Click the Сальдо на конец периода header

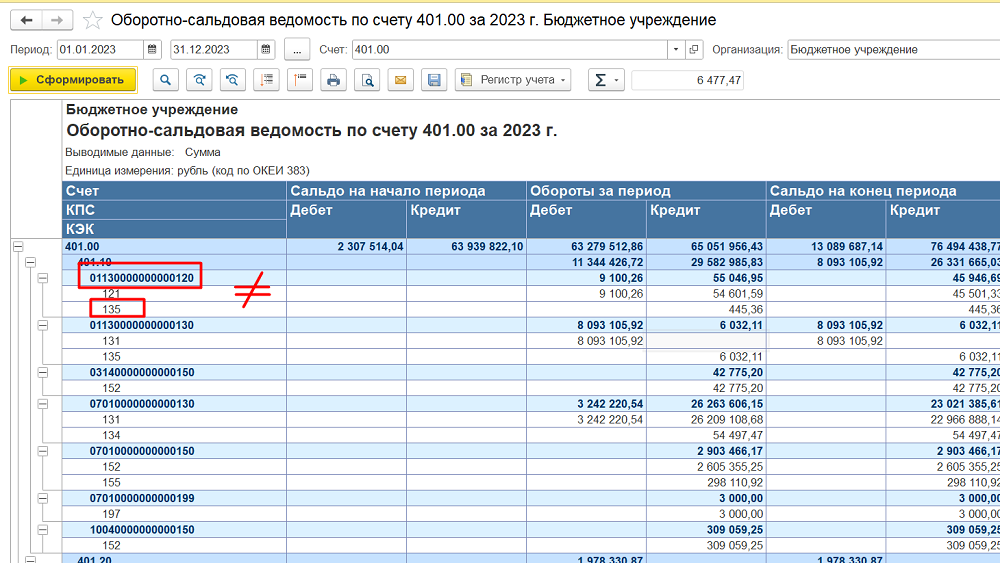tap(883, 191)
